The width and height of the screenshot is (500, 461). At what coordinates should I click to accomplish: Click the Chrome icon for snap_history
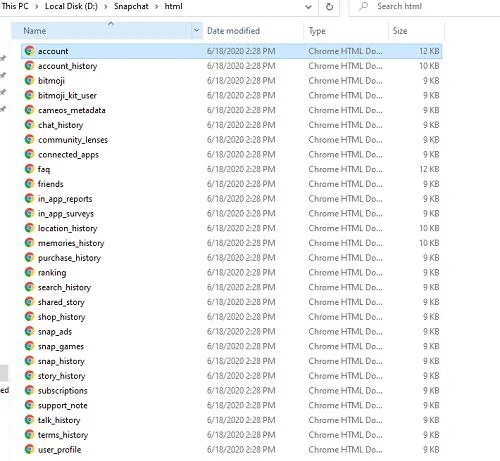point(29,361)
